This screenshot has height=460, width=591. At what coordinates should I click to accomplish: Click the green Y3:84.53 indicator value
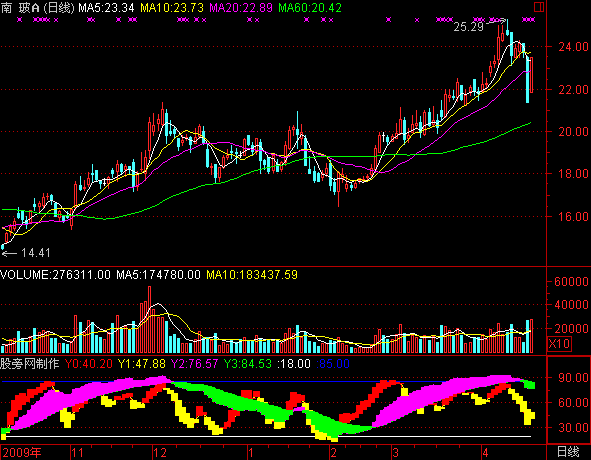[x=248, y=364]
